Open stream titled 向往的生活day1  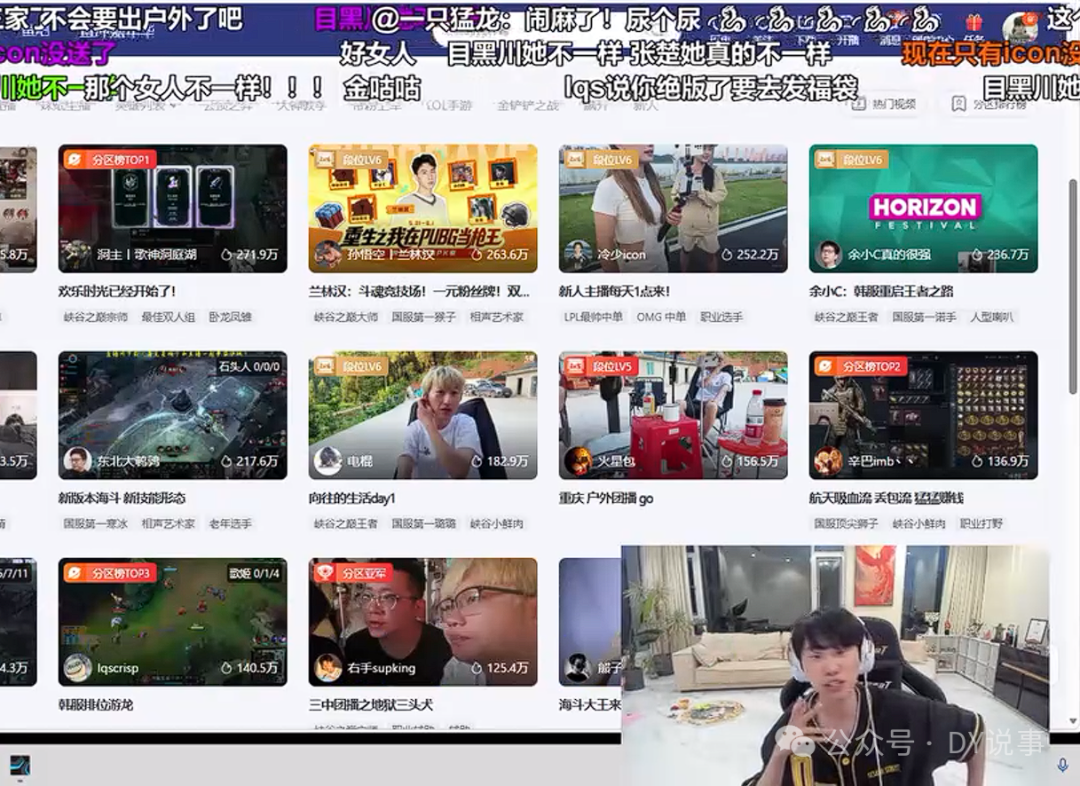point(352,498)
